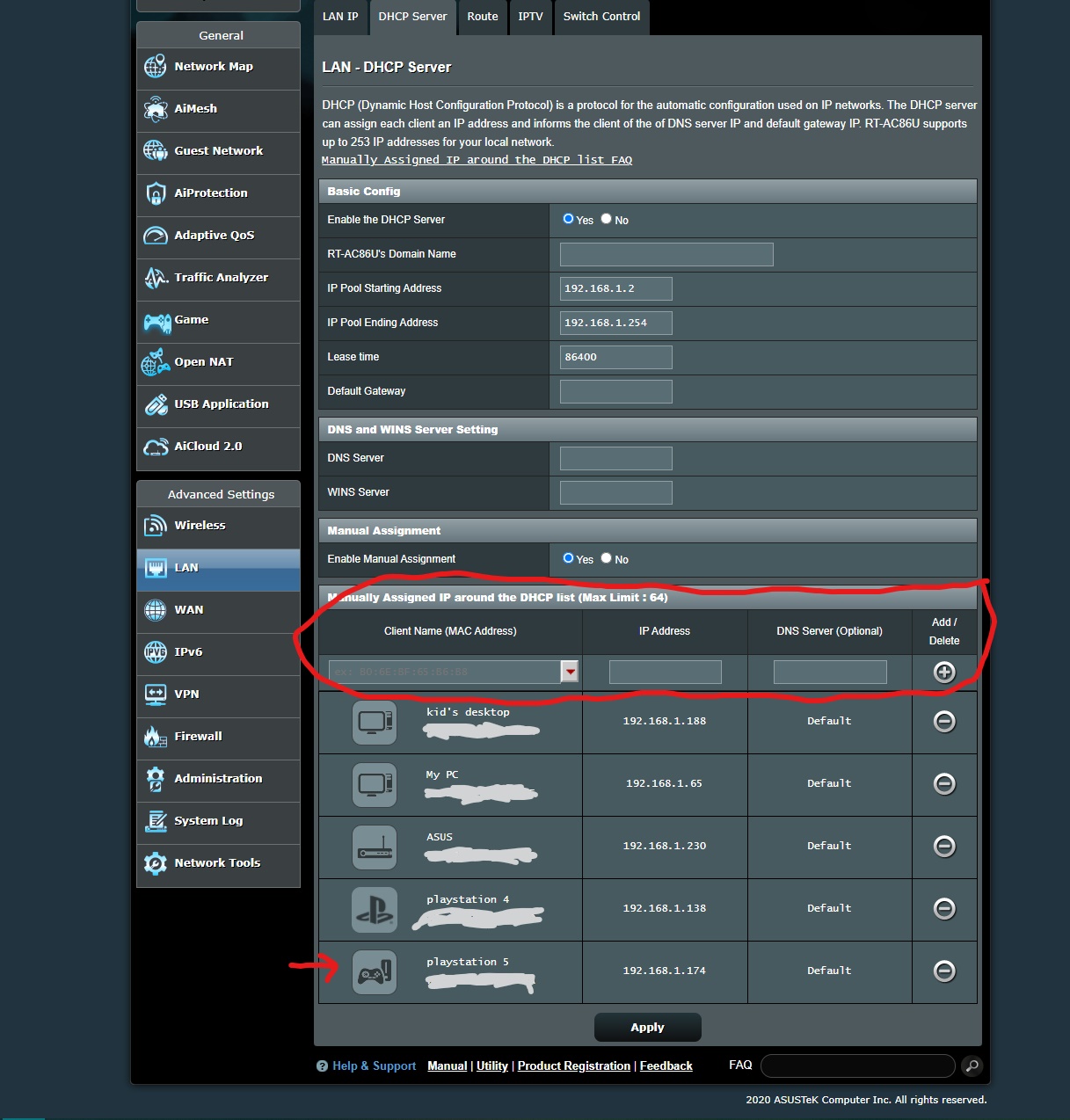Click the IP Pool Starting Address field
Viewport: 1070px width, 1120px height.
pos(616,289)
